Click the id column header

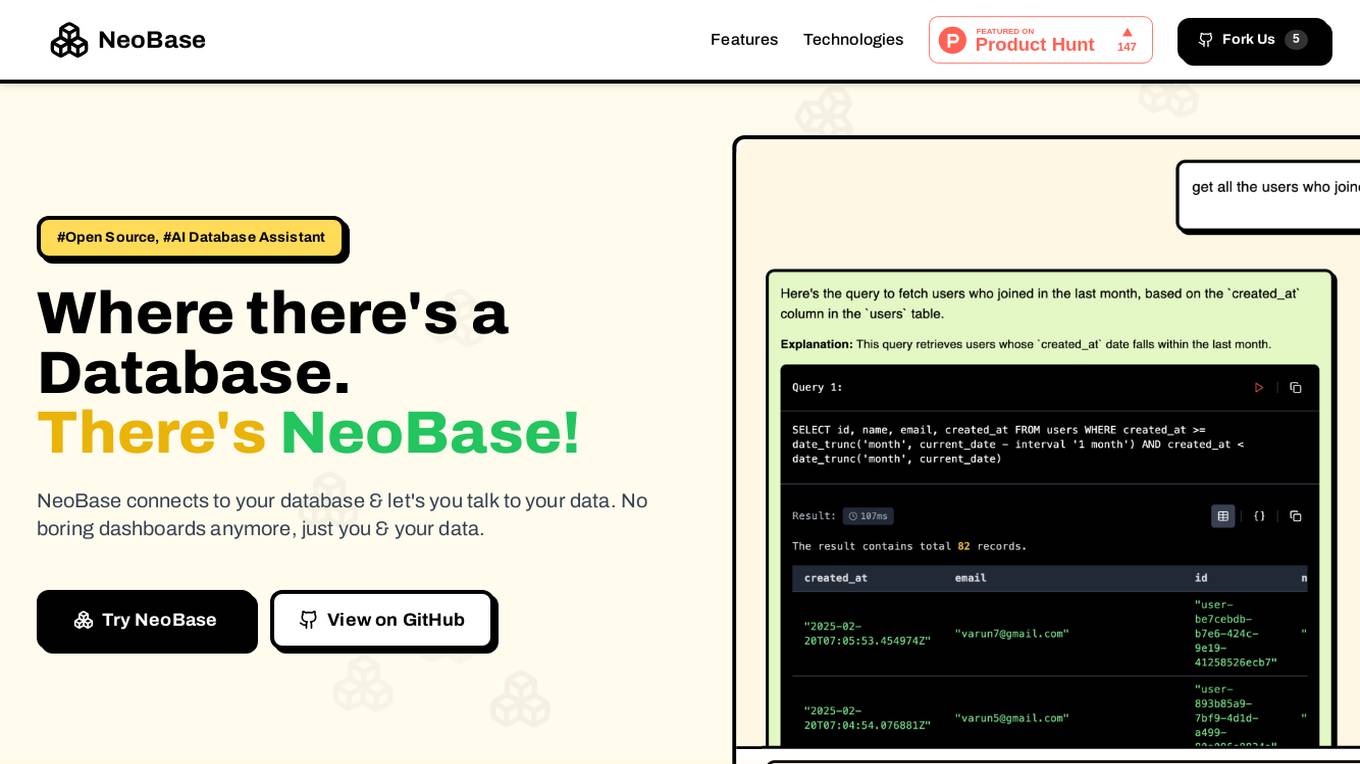click(x=1201, y=578)
